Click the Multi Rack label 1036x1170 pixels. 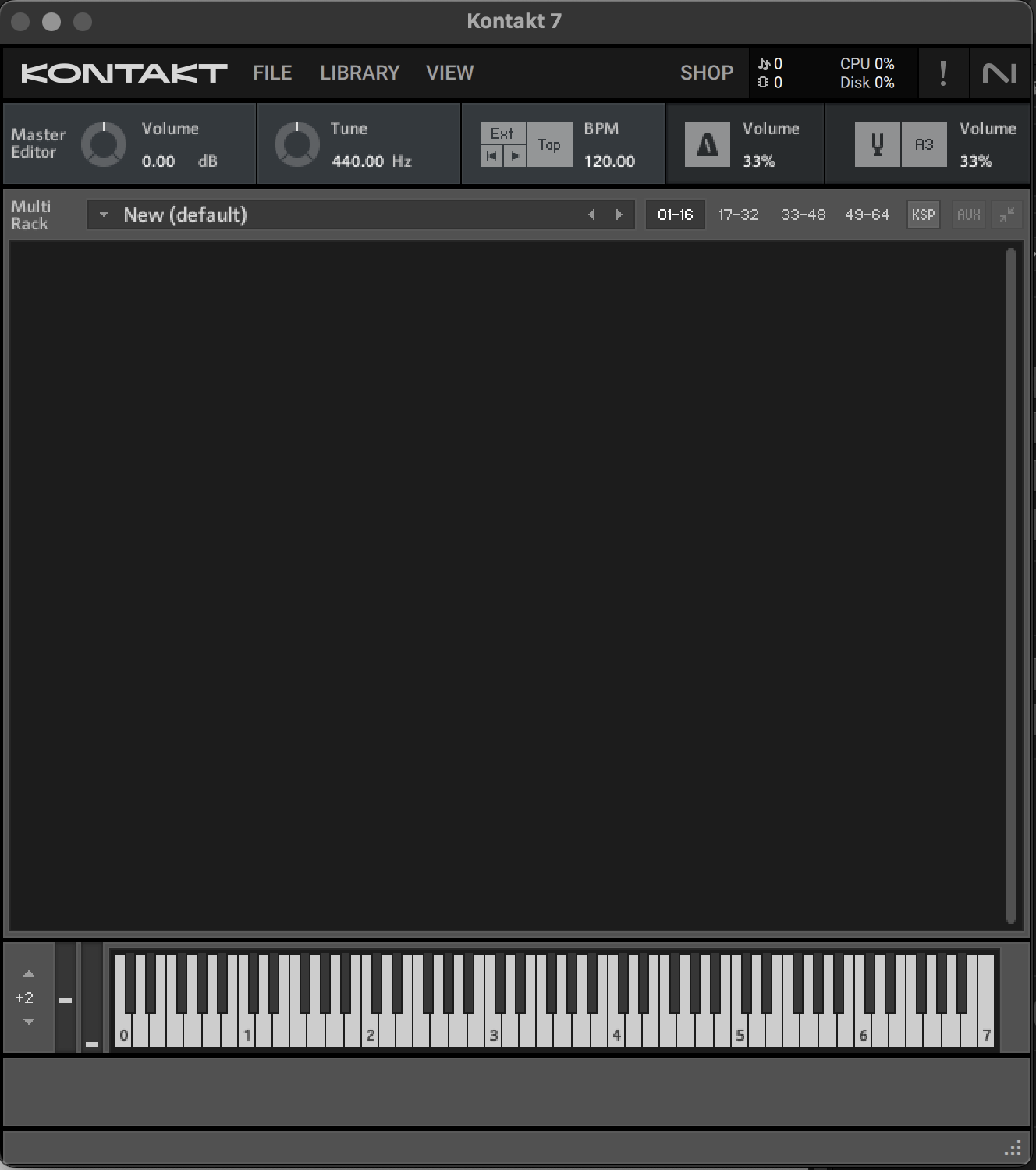coord(30,215)
